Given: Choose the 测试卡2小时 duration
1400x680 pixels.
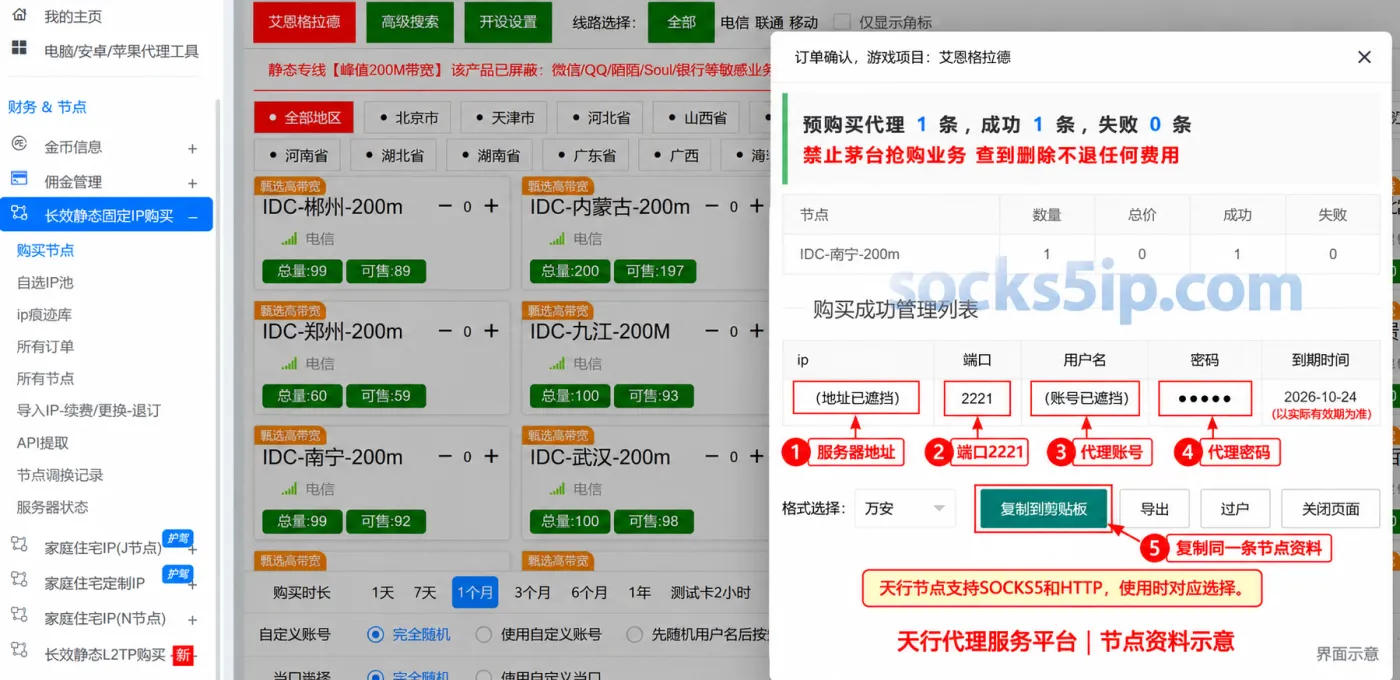Looking at the screenshot, I should click(711, 592).
